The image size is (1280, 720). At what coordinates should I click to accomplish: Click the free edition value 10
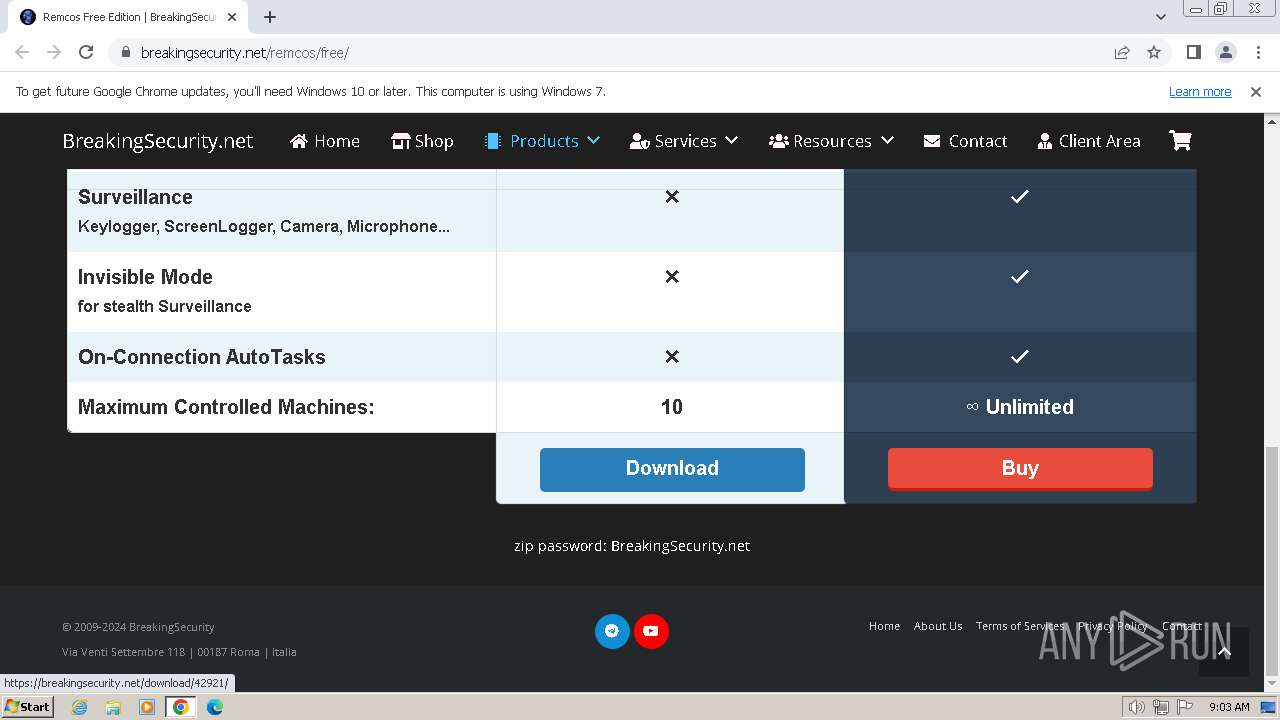(x=672, y=407)
